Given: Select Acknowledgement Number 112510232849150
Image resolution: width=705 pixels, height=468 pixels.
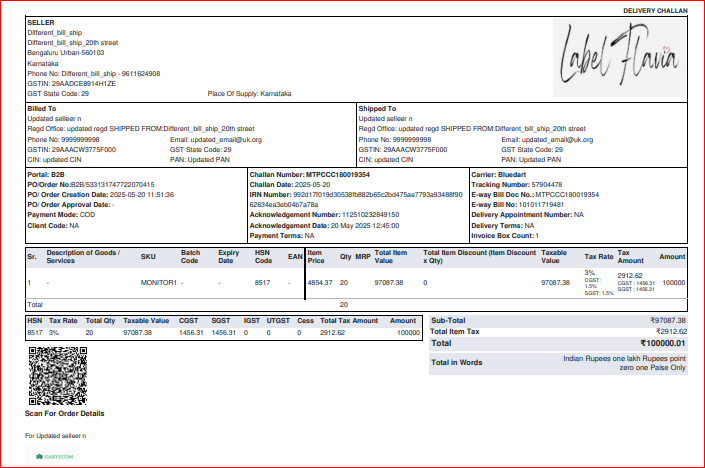Looking at the screenshot, I should (325, 214).
